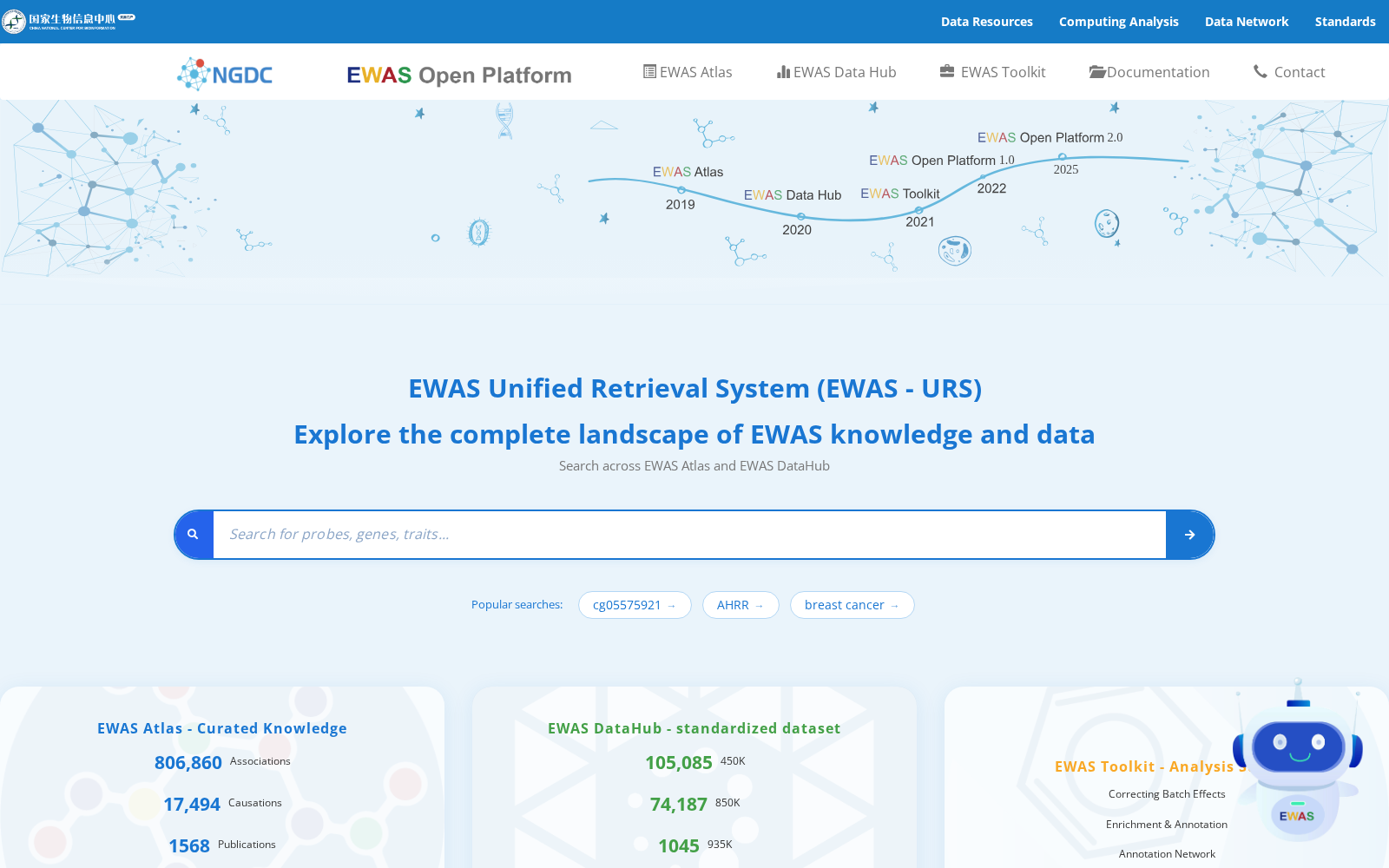Click 1045 935K sample count

point(694,845)
